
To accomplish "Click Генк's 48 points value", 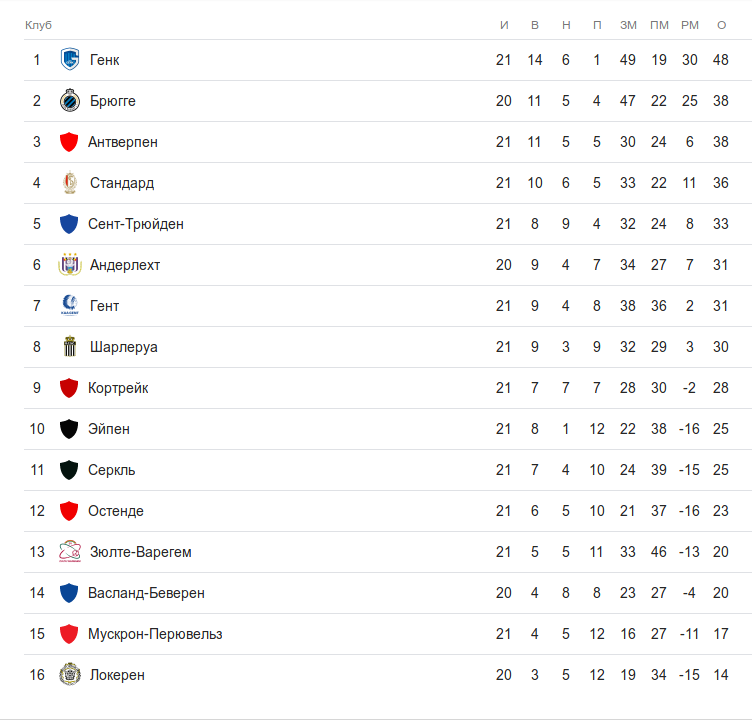I will (x=721, y=60).
